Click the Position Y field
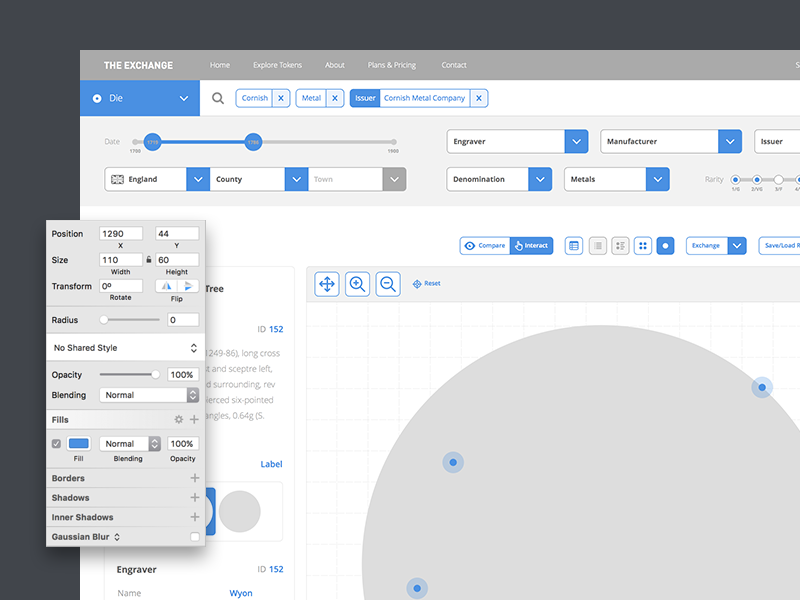The image size is (800, 600). click(177, 234)
